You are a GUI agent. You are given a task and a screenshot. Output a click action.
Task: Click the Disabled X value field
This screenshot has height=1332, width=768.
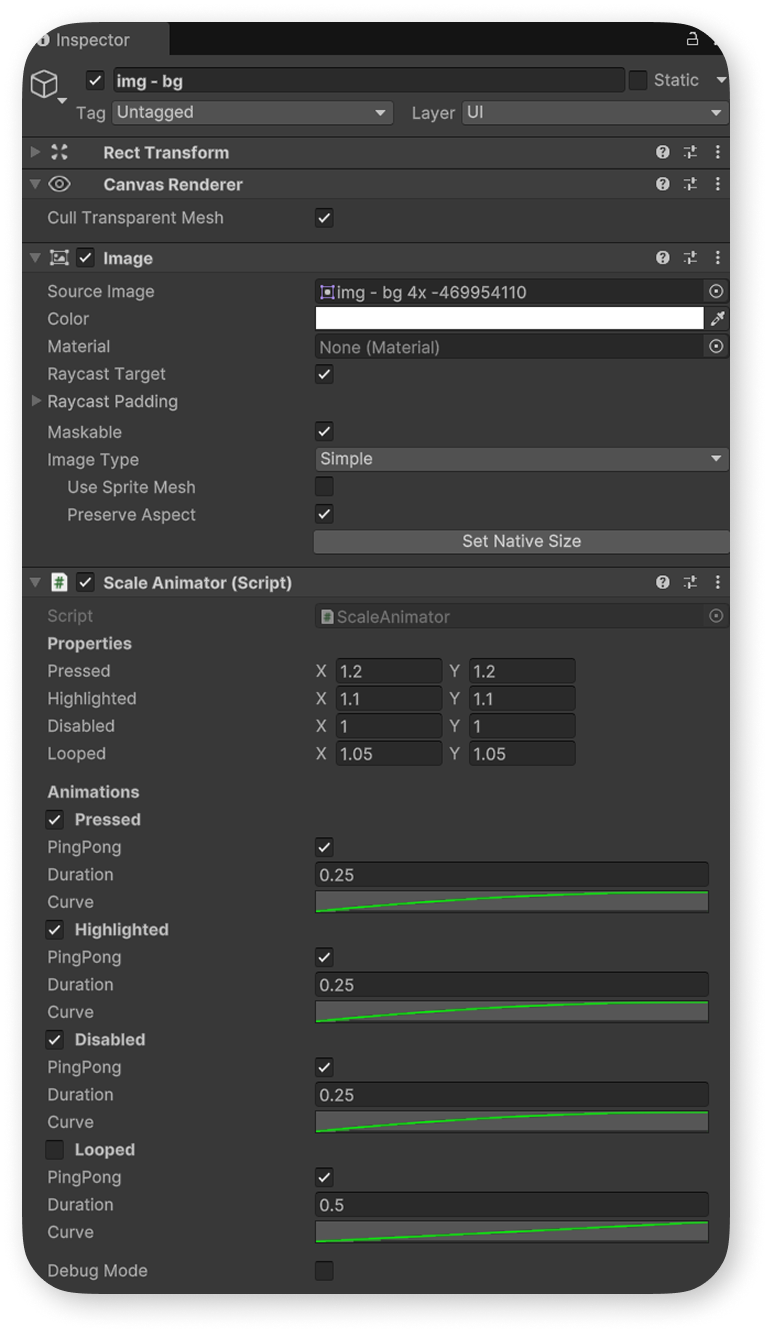click(x=388, y=726)
